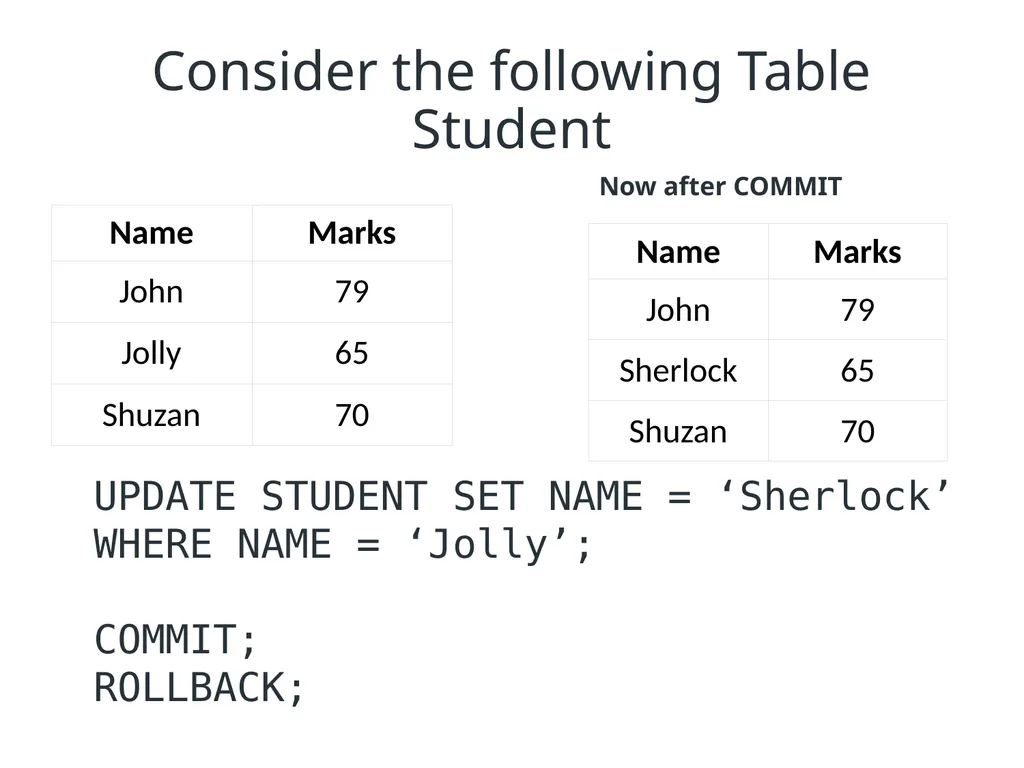
Task: Click the Marks header in right table
Action: 857,252
